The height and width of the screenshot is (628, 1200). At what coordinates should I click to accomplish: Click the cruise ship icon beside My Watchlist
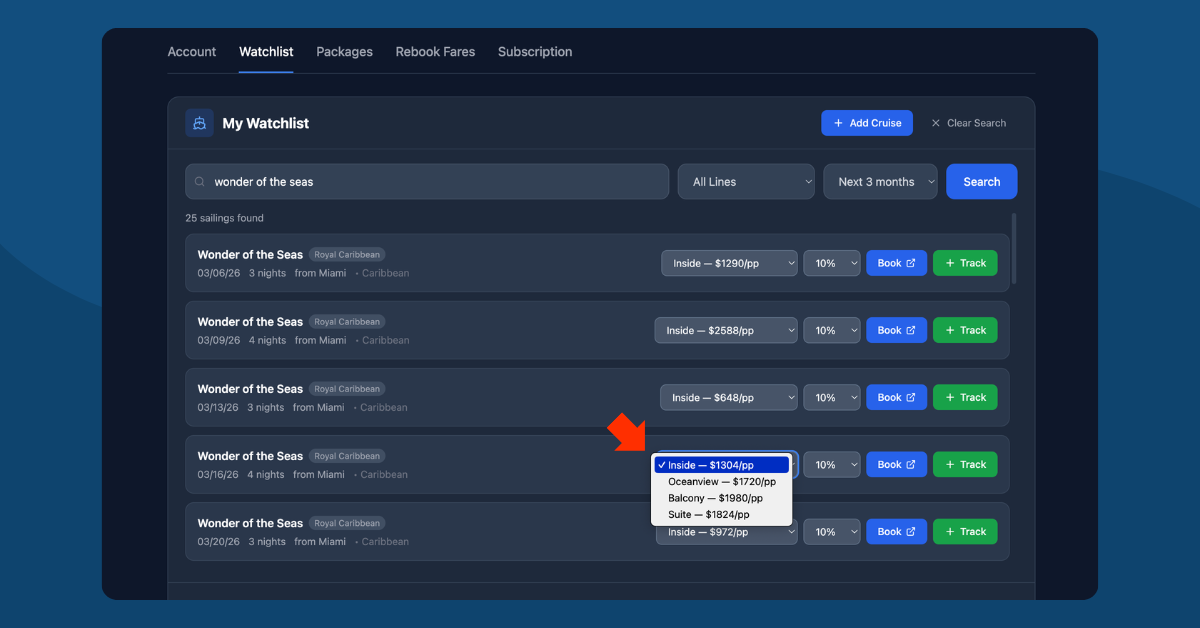coord(199,123)
